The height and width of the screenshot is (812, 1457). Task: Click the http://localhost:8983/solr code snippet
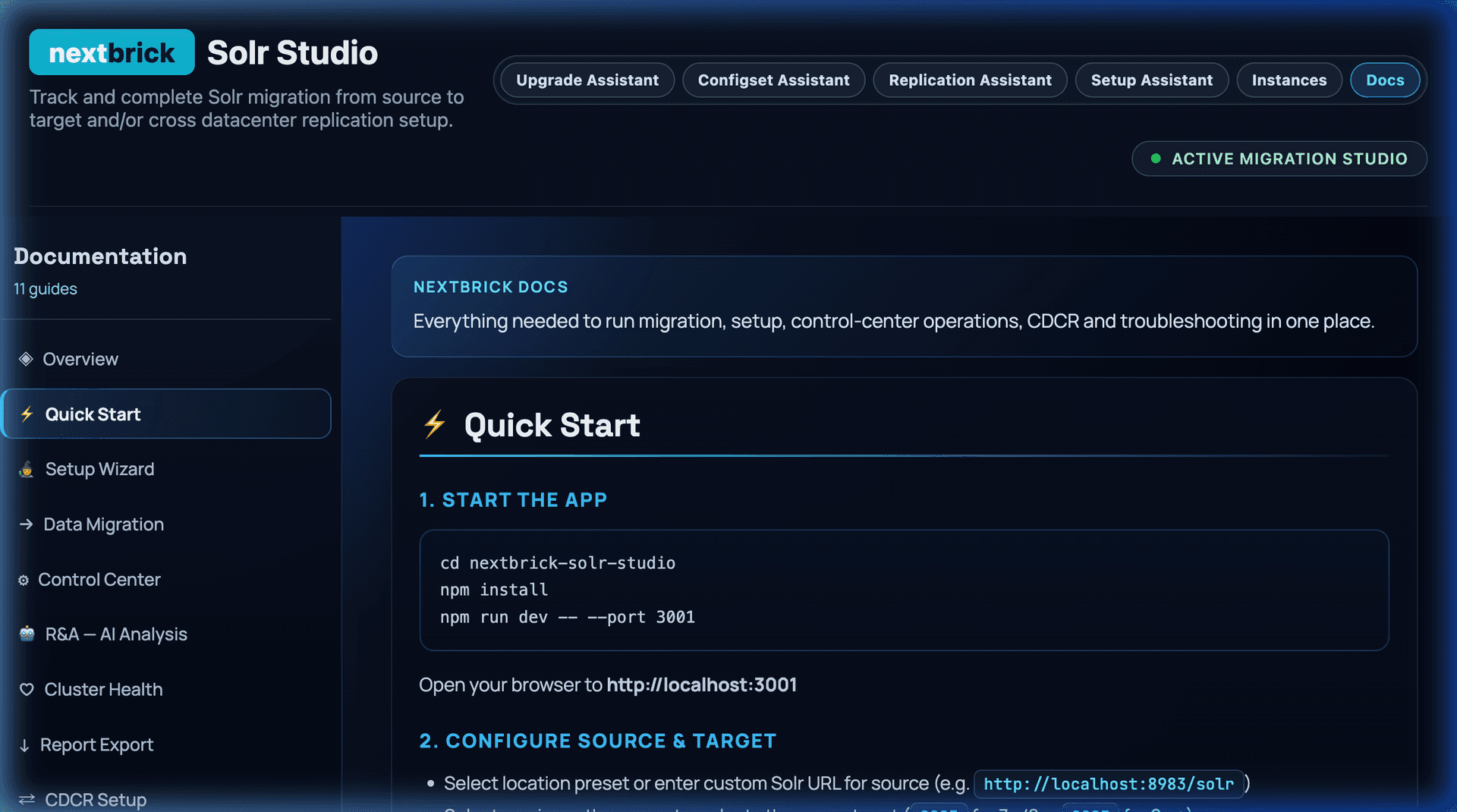click(1109, 784)
